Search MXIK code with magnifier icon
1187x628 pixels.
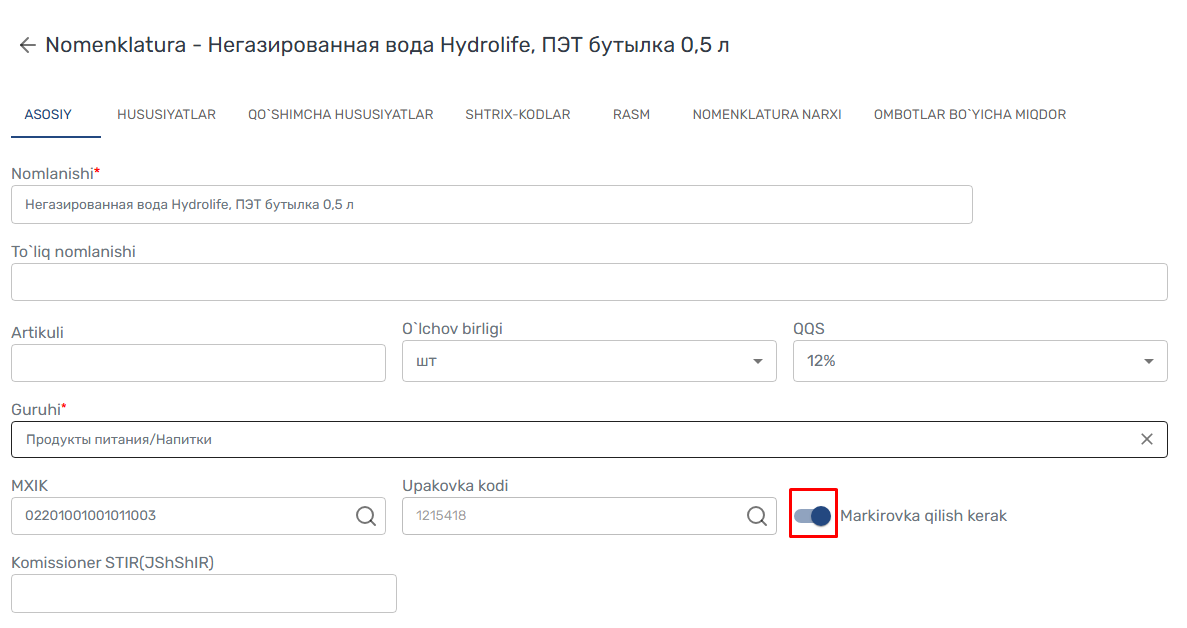(x=366, y=516)
